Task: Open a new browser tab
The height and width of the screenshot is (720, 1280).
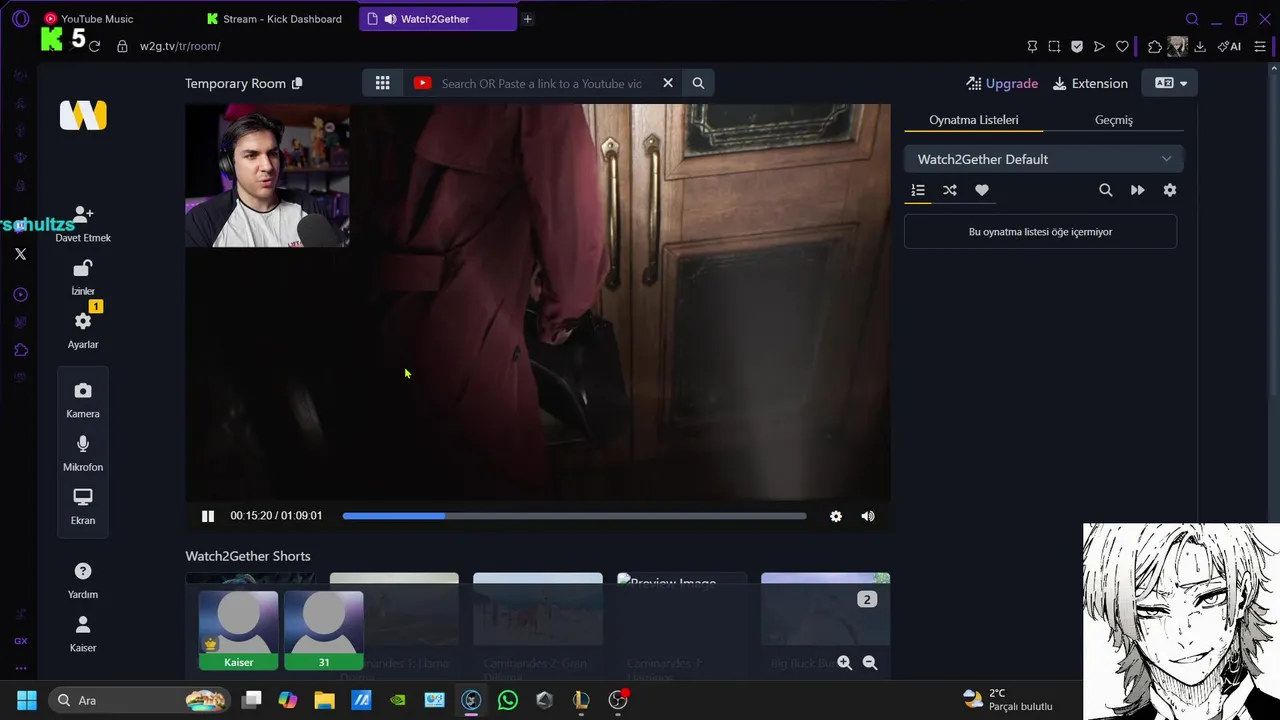Action: coord(528,19)
